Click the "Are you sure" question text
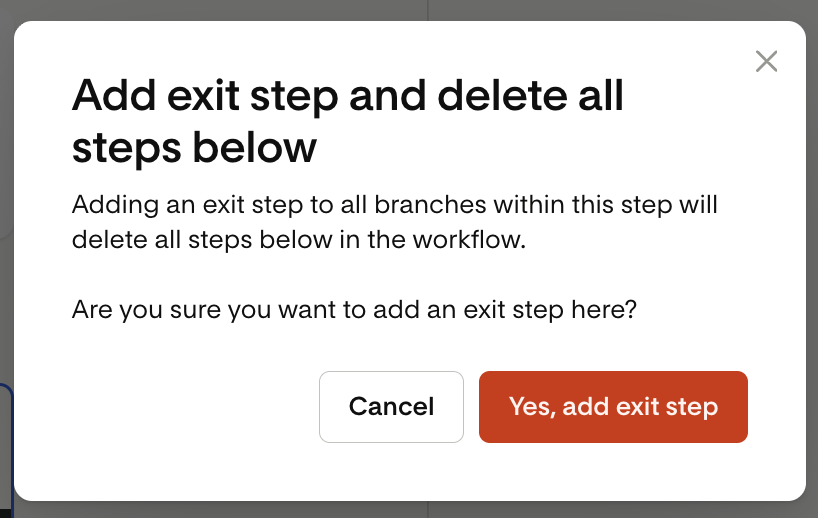The height and width of the screenshot is (518, 818). [x=354, y=310]
